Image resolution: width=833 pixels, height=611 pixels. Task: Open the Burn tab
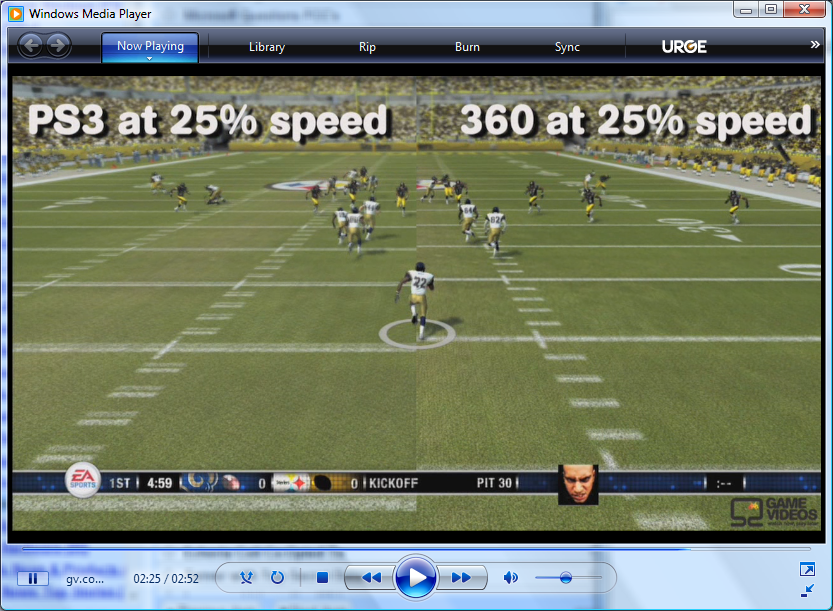(467, 47)
